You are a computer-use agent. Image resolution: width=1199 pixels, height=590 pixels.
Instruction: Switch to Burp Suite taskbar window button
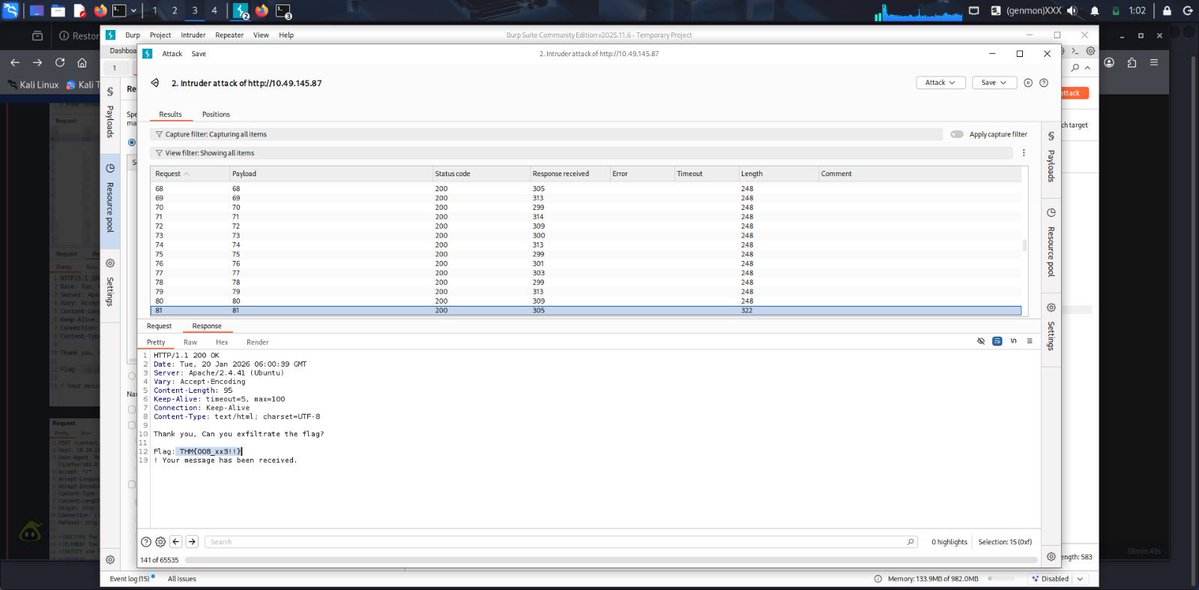pos(242,11)
